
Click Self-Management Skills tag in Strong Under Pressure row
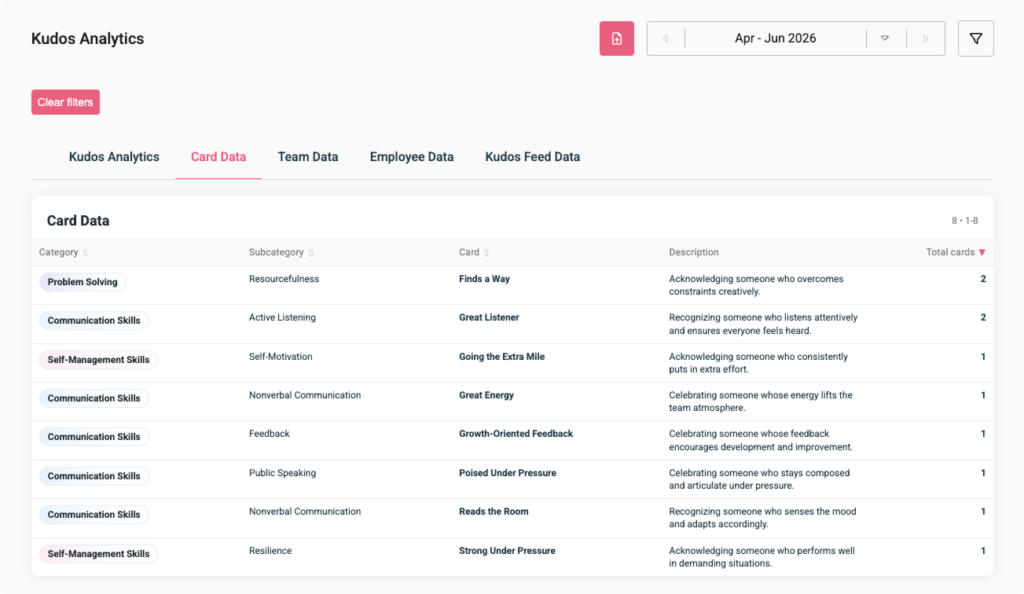[x=99, y=554]
